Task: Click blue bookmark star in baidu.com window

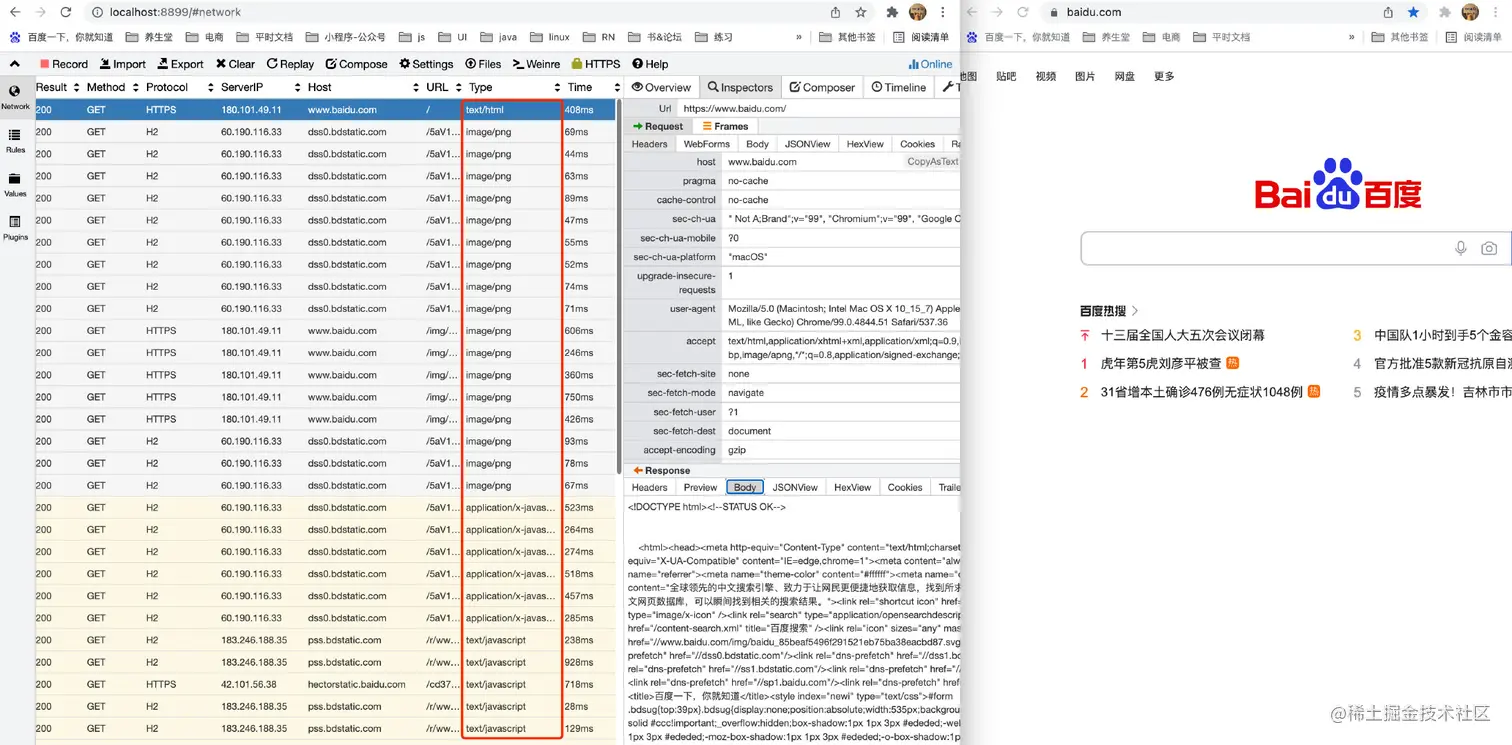Action: (1413, 12)
